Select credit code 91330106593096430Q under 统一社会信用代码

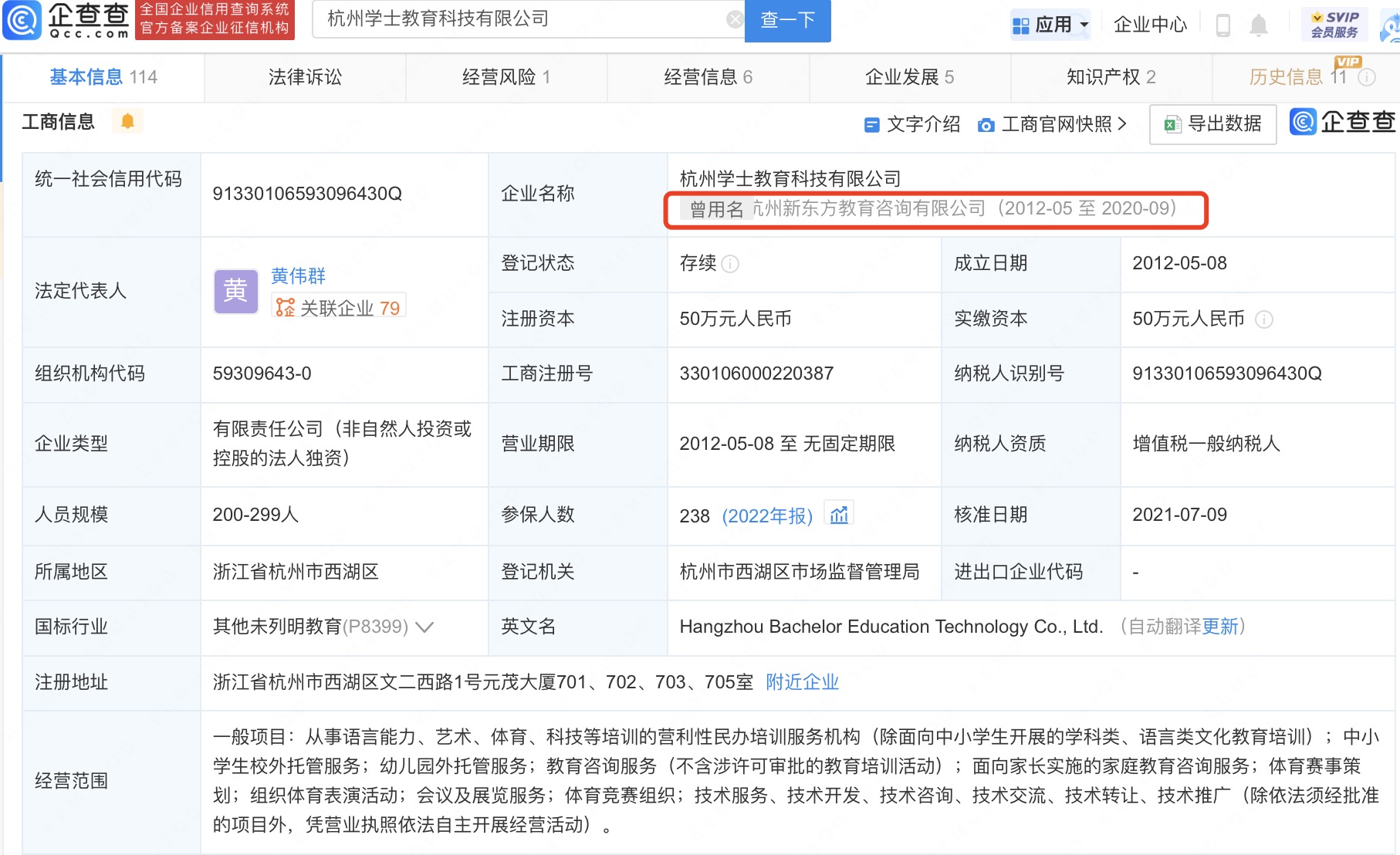pyautogui.click(x=307, y=194)
